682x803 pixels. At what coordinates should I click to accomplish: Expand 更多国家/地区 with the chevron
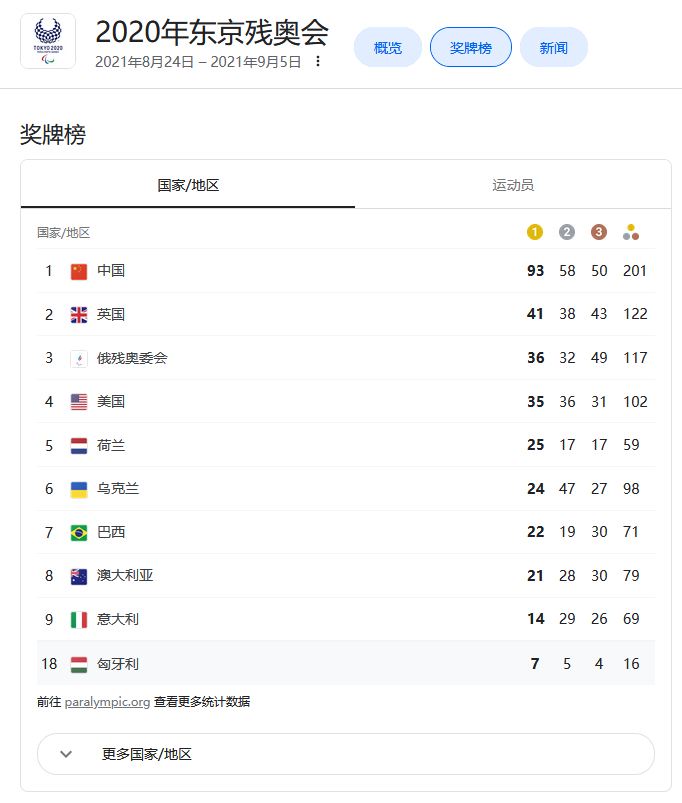[x=67, y=754]
